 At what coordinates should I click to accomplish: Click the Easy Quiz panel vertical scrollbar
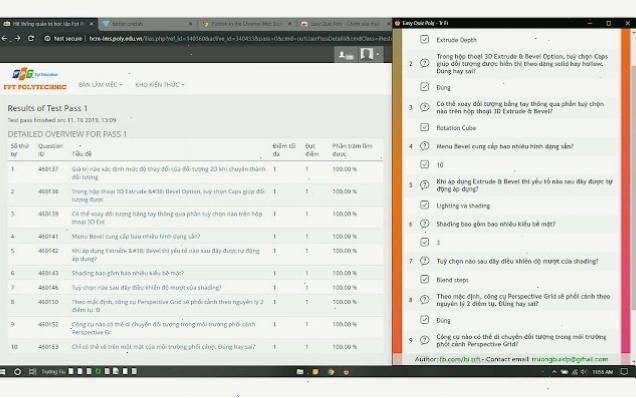coord(634,187)
